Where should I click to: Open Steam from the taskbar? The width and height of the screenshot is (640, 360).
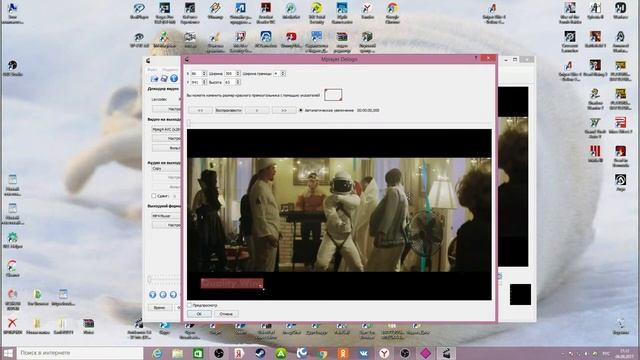click(260, 353)
